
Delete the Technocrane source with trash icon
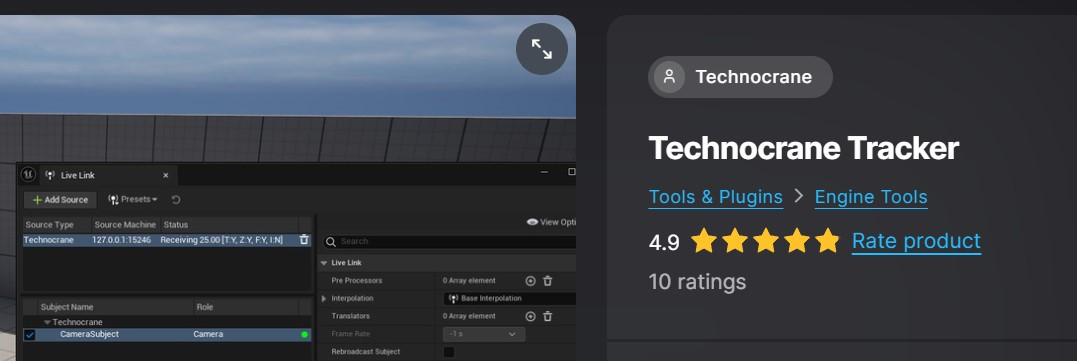[304, 240]
